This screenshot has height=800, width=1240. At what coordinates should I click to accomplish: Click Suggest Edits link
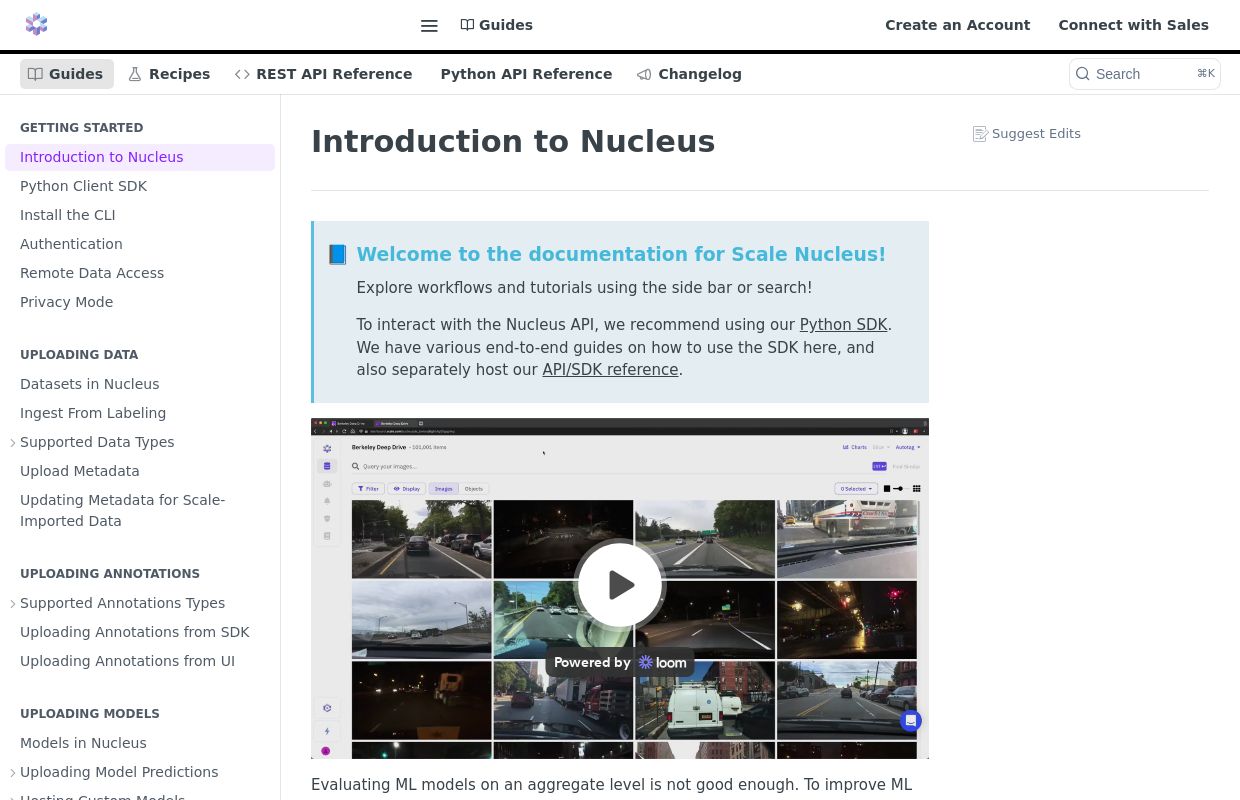tap(1027, 133)
